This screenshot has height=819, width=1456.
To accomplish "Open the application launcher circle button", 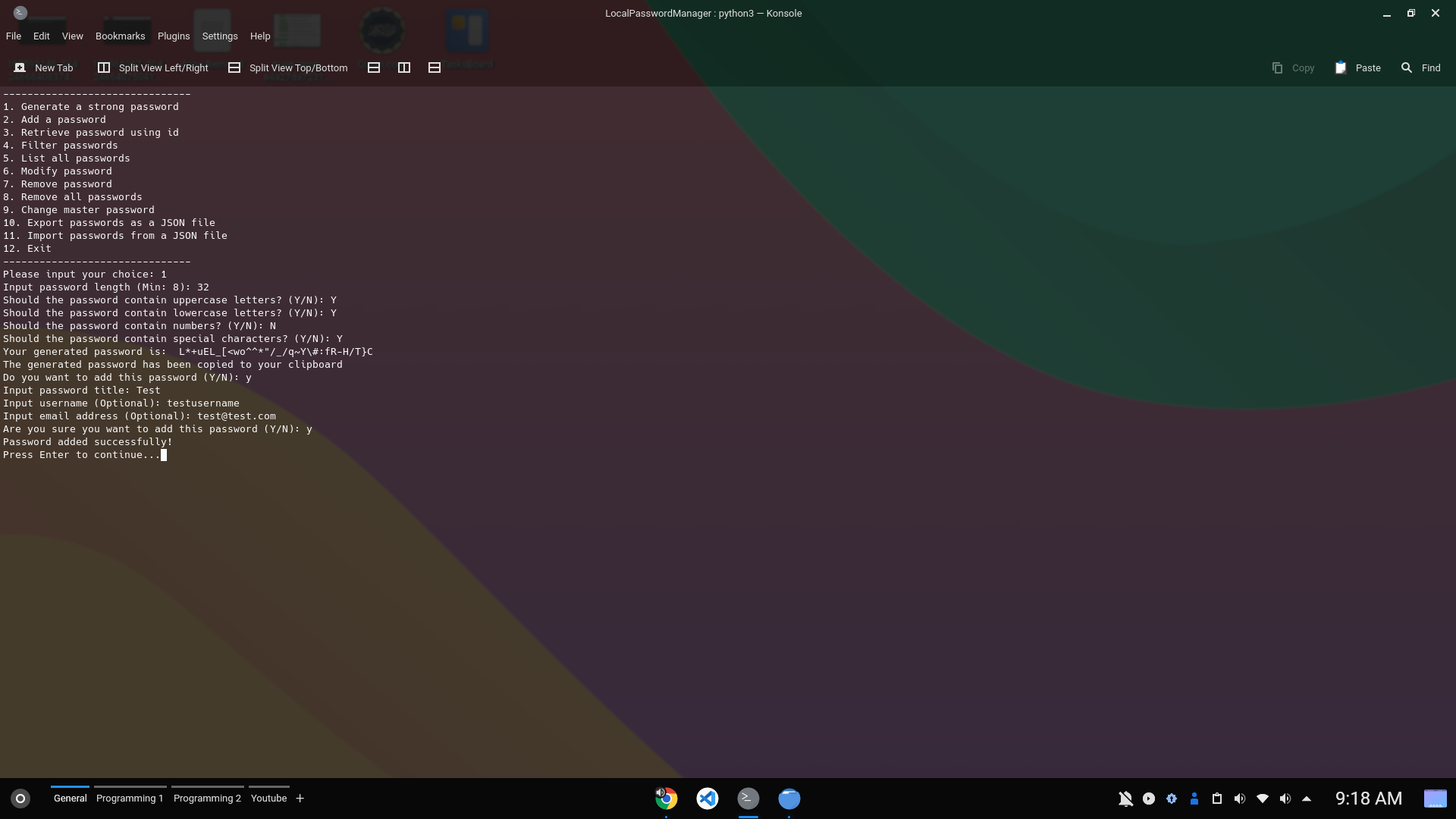I will (20, 799).
